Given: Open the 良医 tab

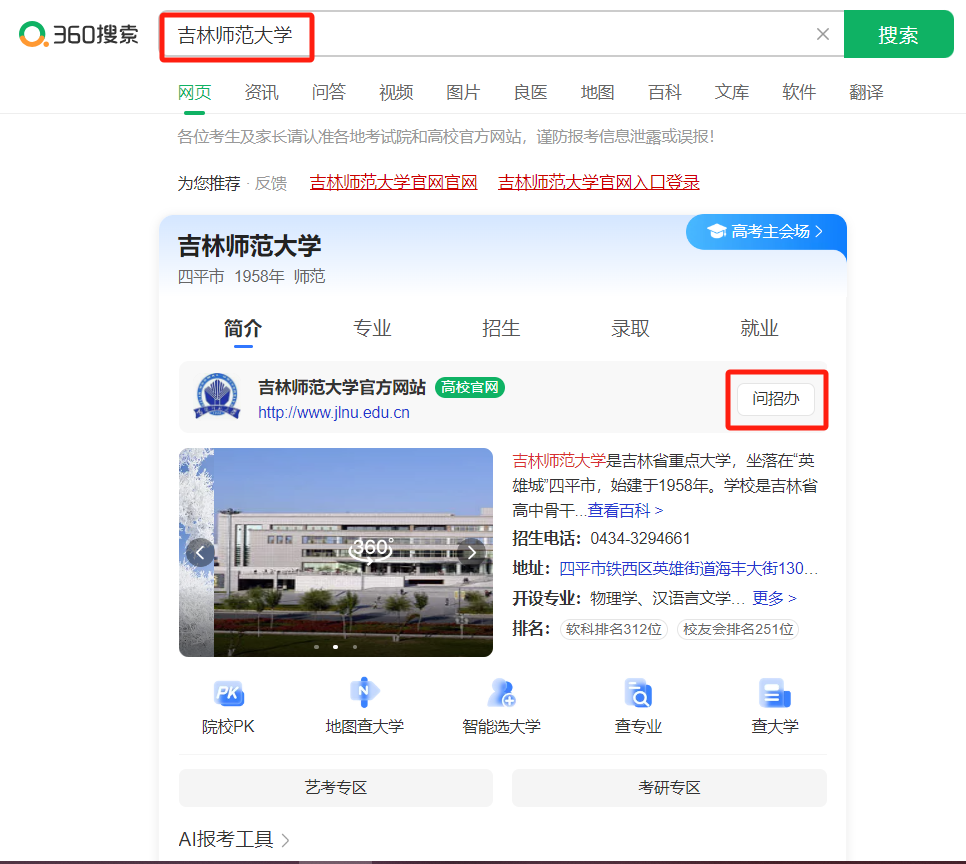Looking at the screenshot, I should pyautogui.click(x=530, y=92).
